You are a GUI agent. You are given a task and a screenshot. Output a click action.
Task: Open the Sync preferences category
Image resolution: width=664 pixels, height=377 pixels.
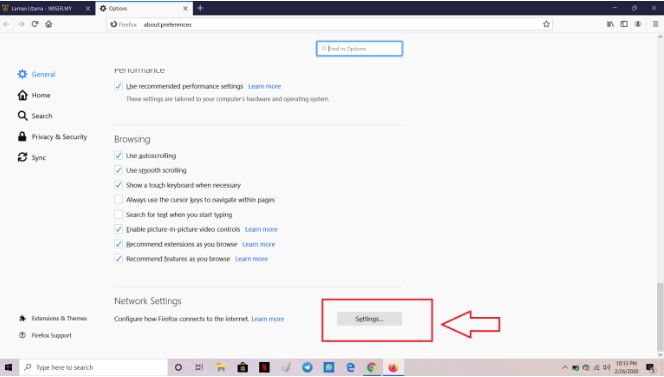coord(32,157)
